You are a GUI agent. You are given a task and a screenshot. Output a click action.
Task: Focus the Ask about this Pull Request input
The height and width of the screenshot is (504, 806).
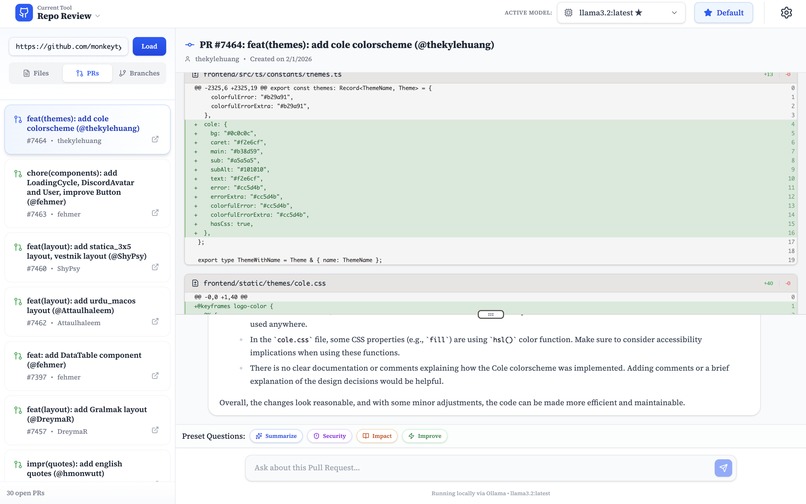481,468
